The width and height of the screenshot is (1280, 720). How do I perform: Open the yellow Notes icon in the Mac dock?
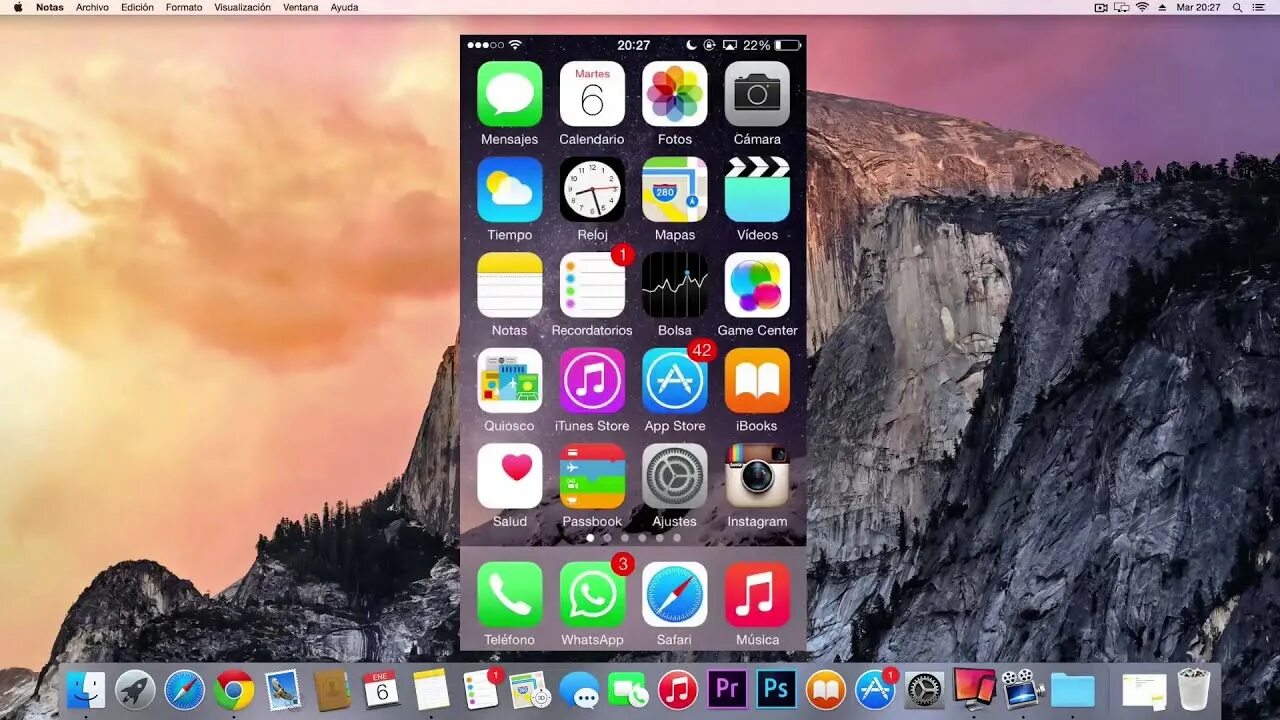click(431, 690)
